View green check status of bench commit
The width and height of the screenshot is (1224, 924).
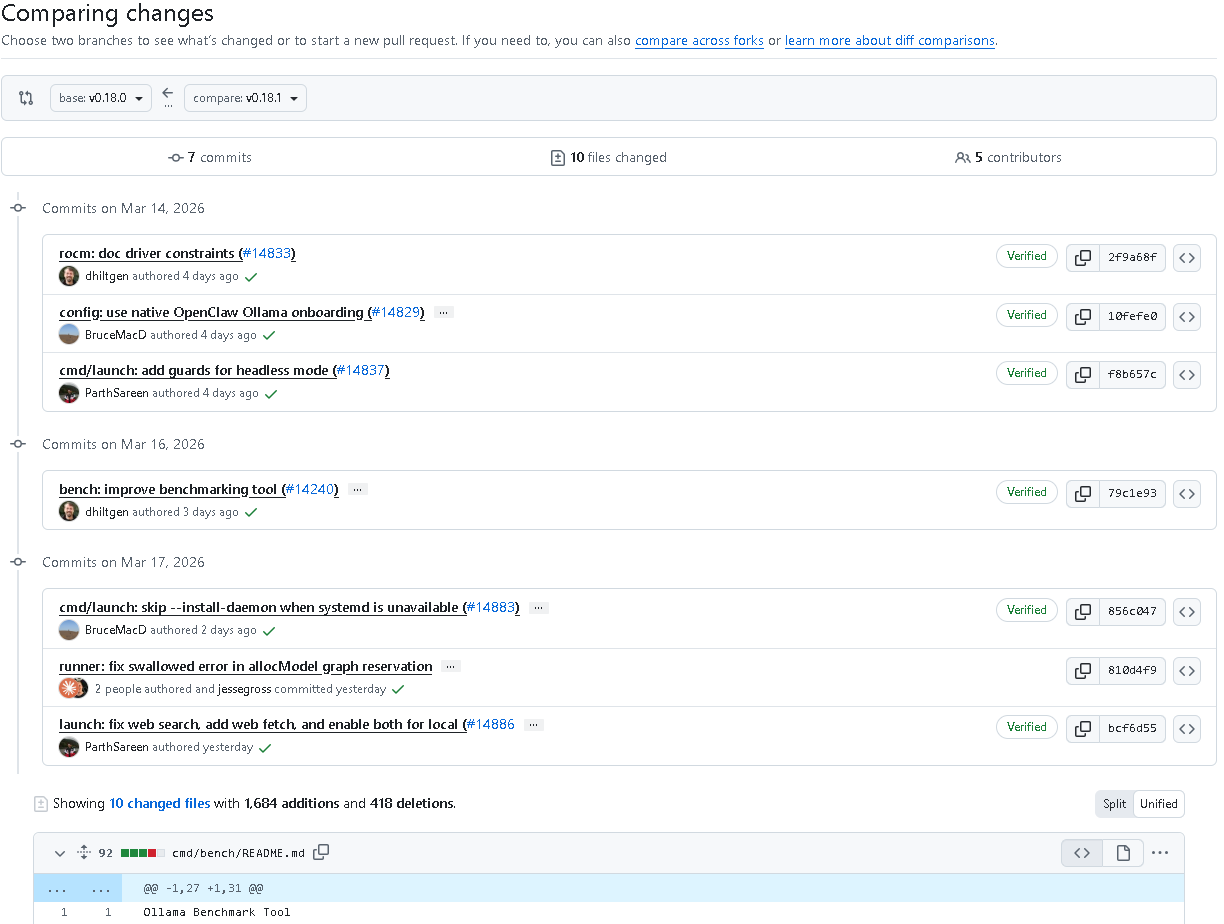[x=251, y=513]
